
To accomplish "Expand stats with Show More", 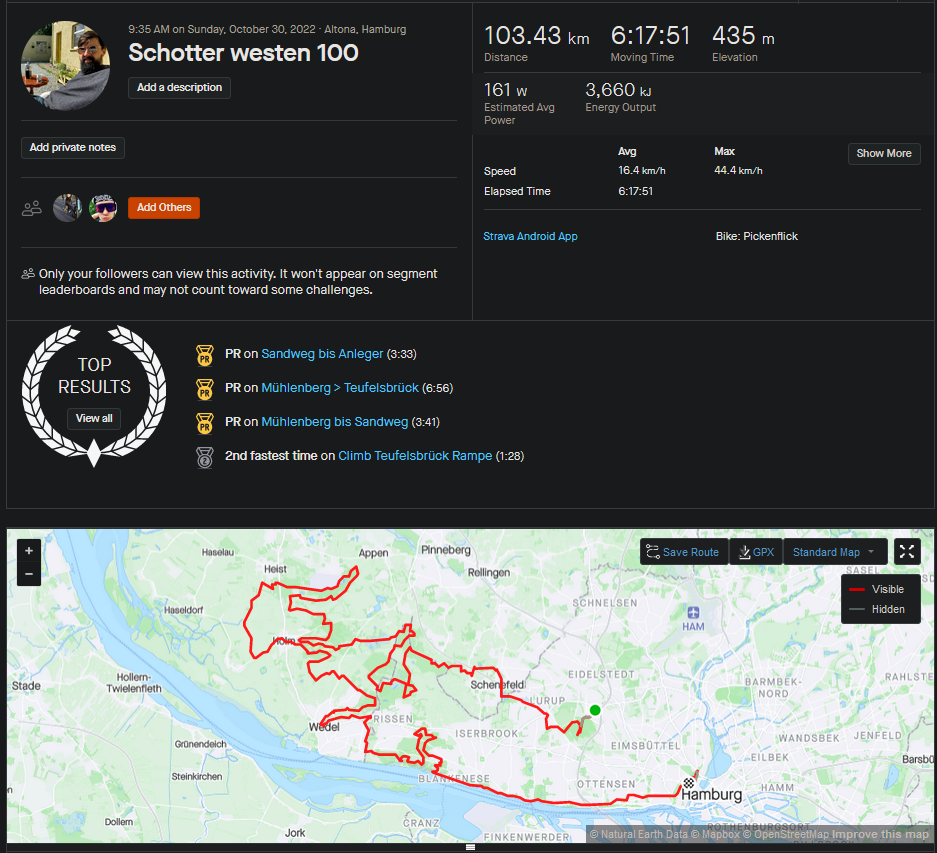I will [884, 153].
